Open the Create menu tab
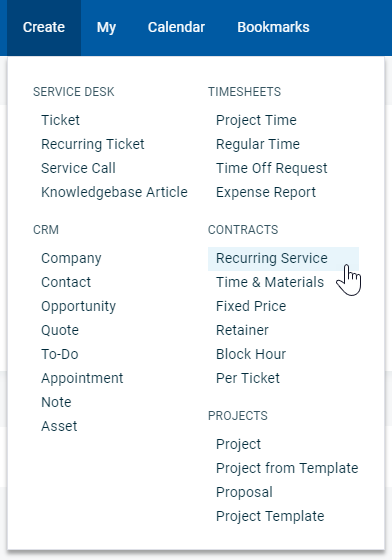 tap(44, 28)
